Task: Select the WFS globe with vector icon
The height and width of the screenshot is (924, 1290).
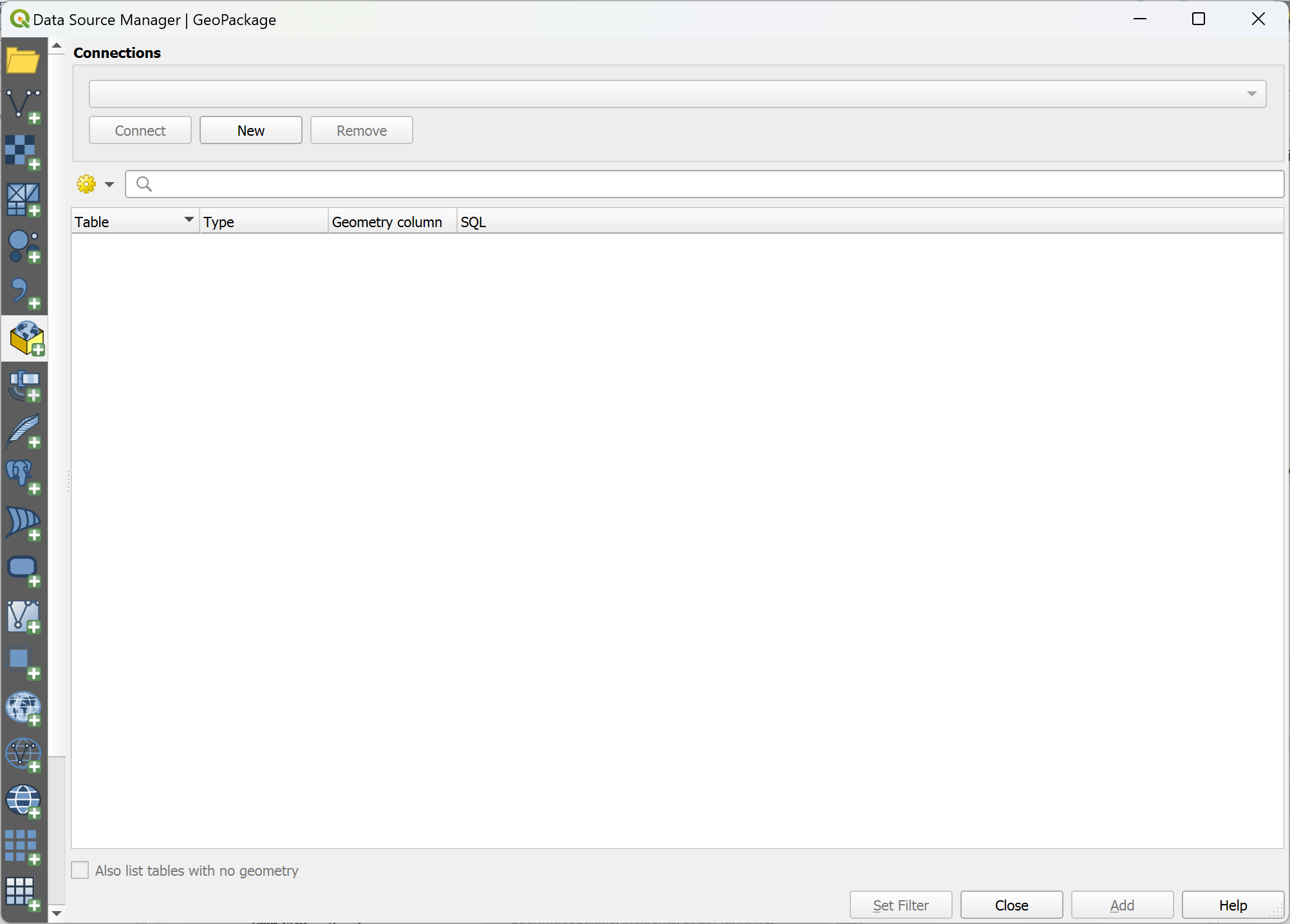Action: pyautogui.click(x=23, y=755)
